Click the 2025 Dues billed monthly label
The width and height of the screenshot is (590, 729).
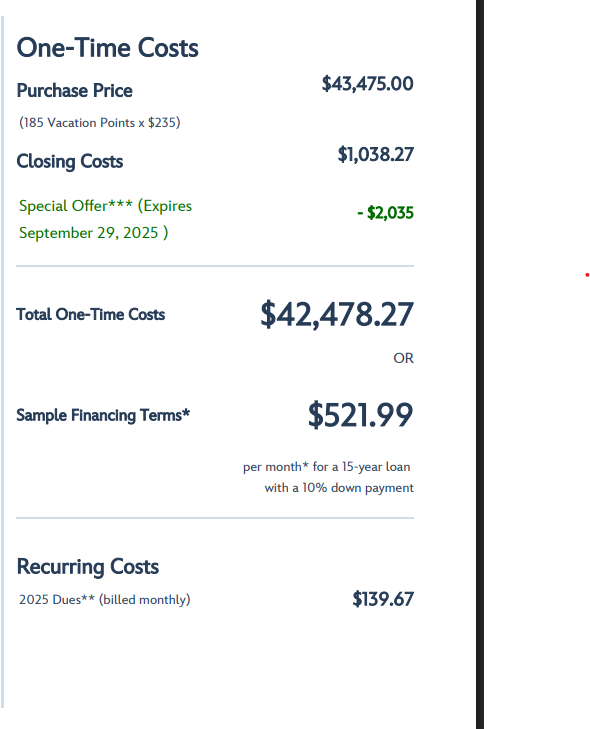click(x=105, y=600)
